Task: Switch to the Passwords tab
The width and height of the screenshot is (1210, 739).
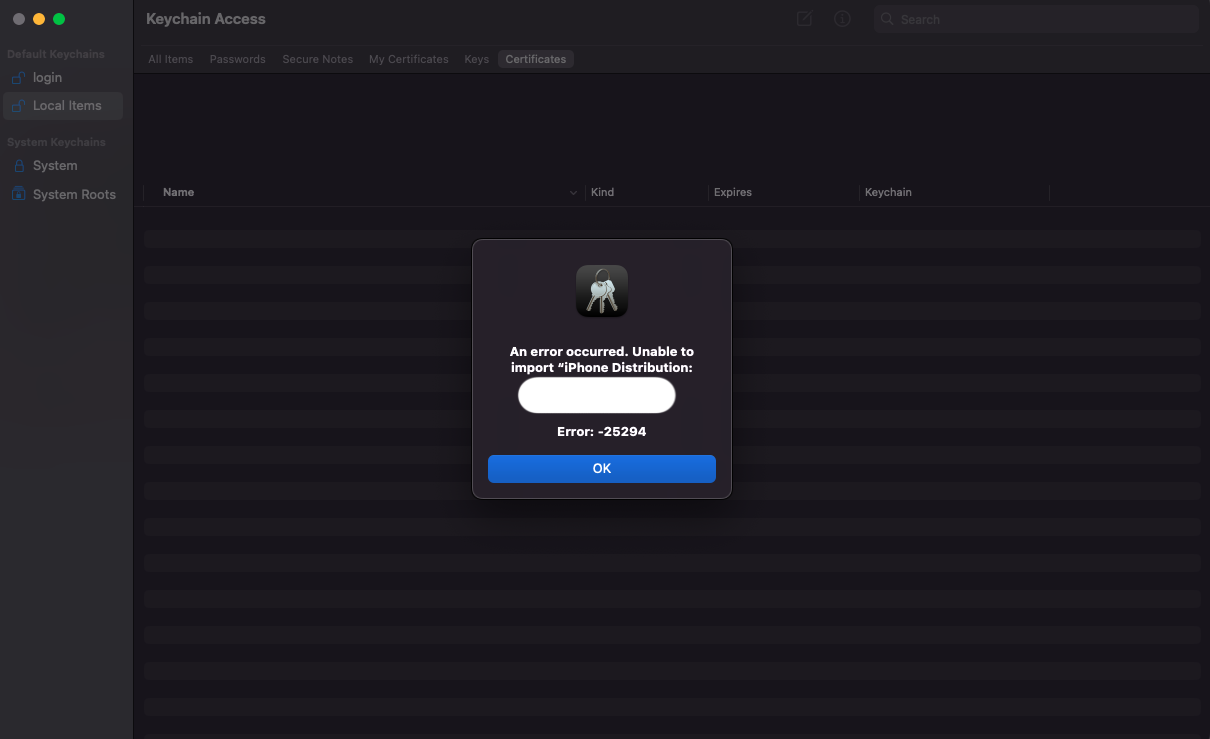Action: [x=238, y=59]
